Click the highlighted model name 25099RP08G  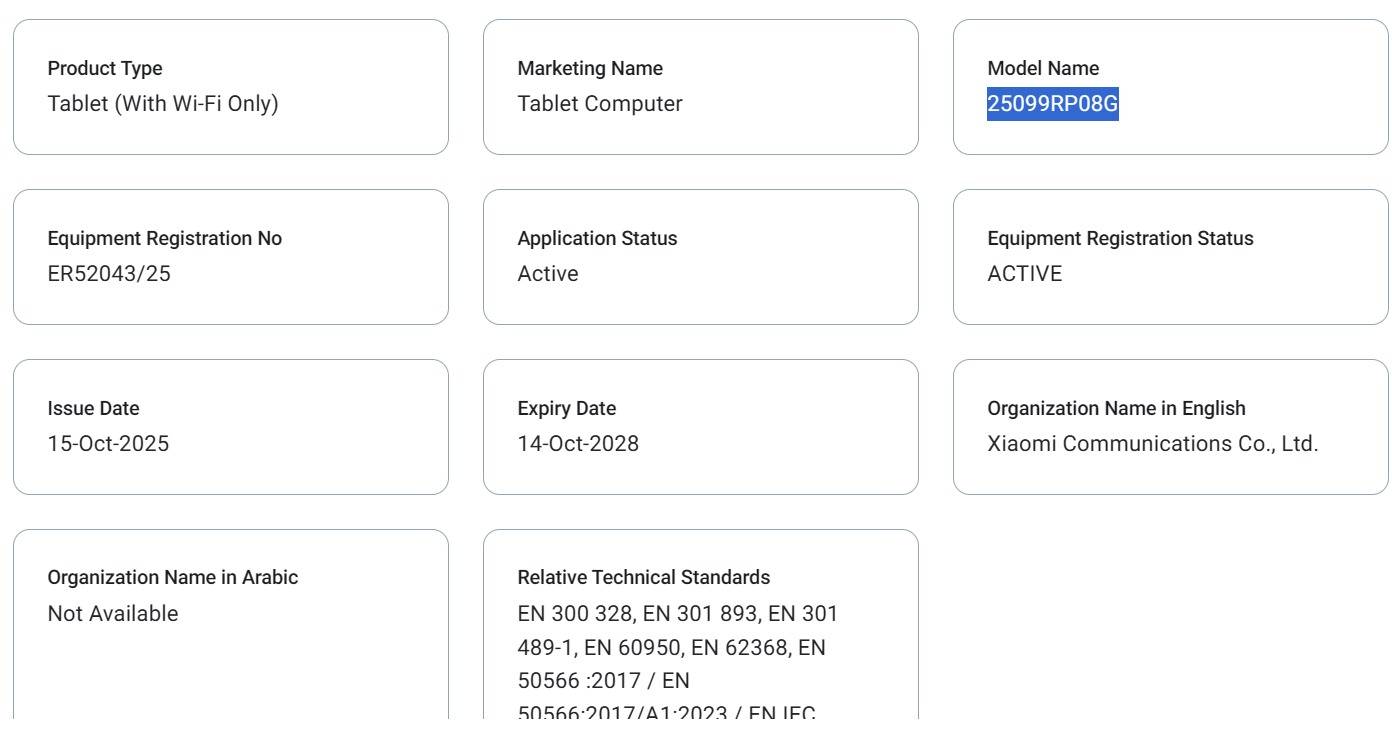[1053, 104]
